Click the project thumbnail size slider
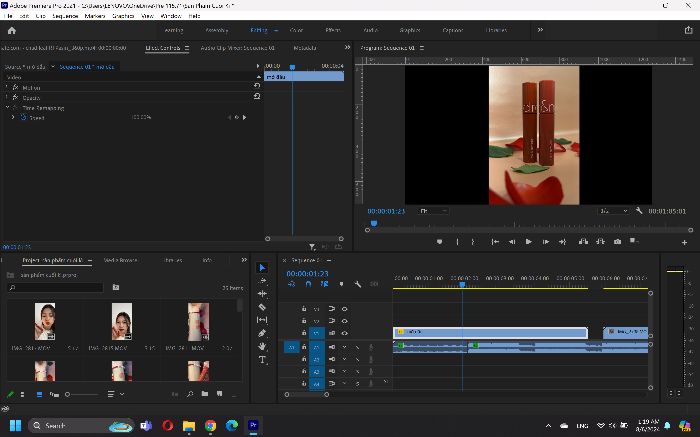Viewport: 700px width, 437px height. pyautogui.click(x=83, y=394)
